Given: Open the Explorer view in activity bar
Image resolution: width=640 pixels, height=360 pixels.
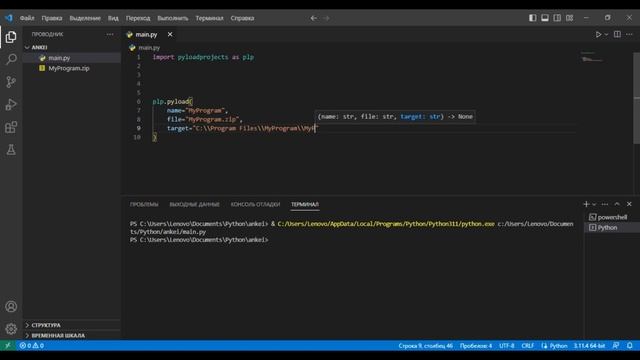Looking at the screenshot, I should click(11, 37).
